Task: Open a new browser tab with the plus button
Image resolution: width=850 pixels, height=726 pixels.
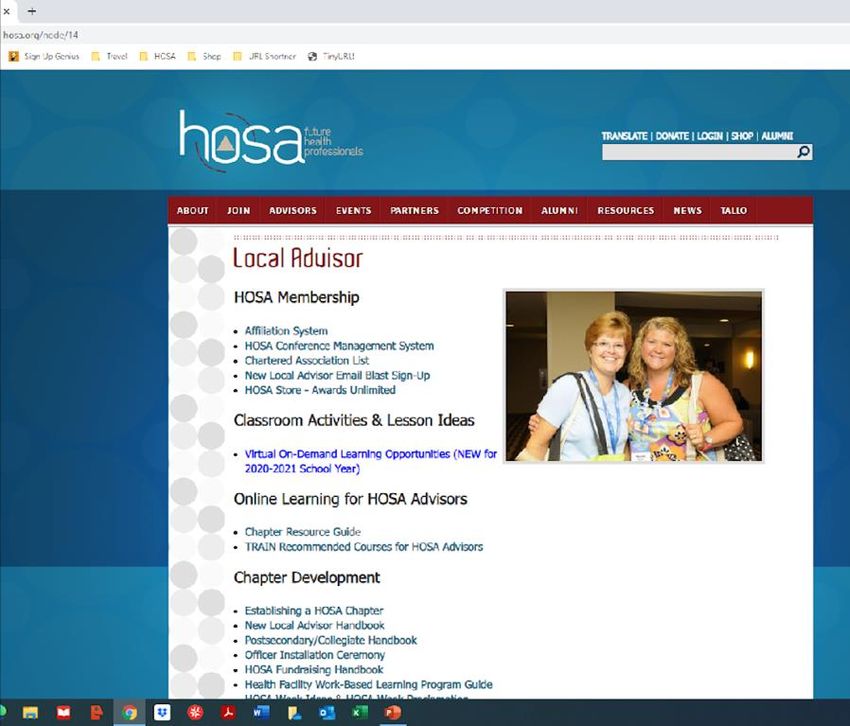Action: [x=32, y=11]
